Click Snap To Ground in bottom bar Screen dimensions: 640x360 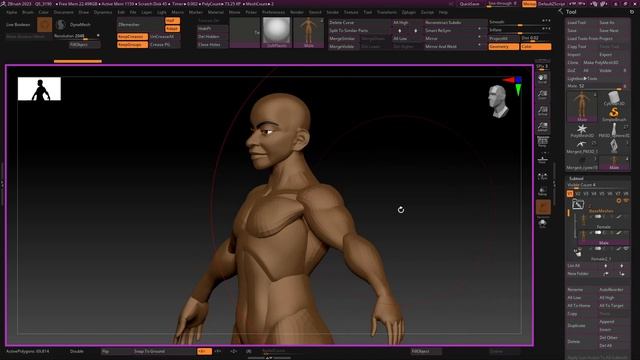coord(149,351)
